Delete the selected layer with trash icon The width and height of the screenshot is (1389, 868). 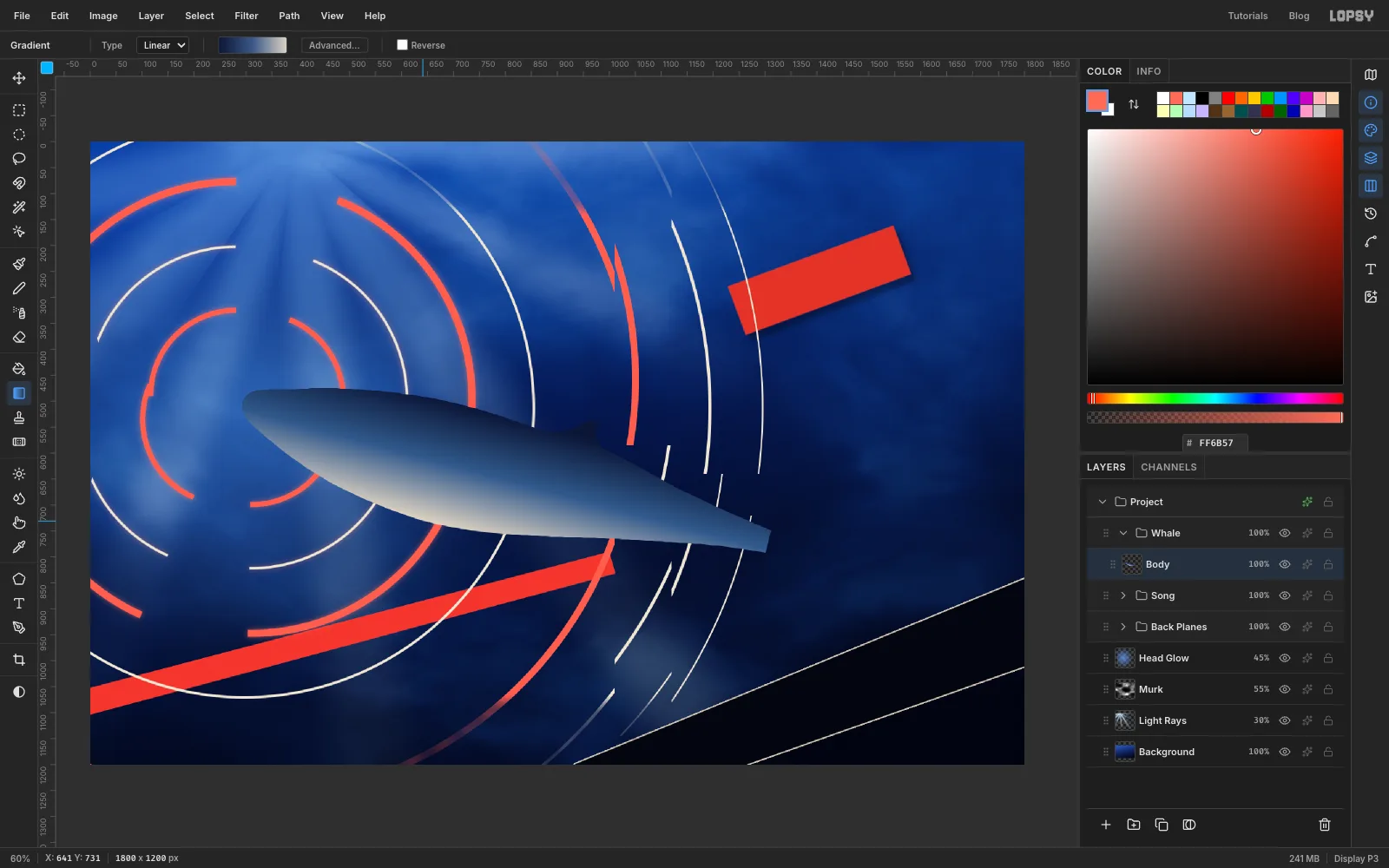click(1325, 825)
